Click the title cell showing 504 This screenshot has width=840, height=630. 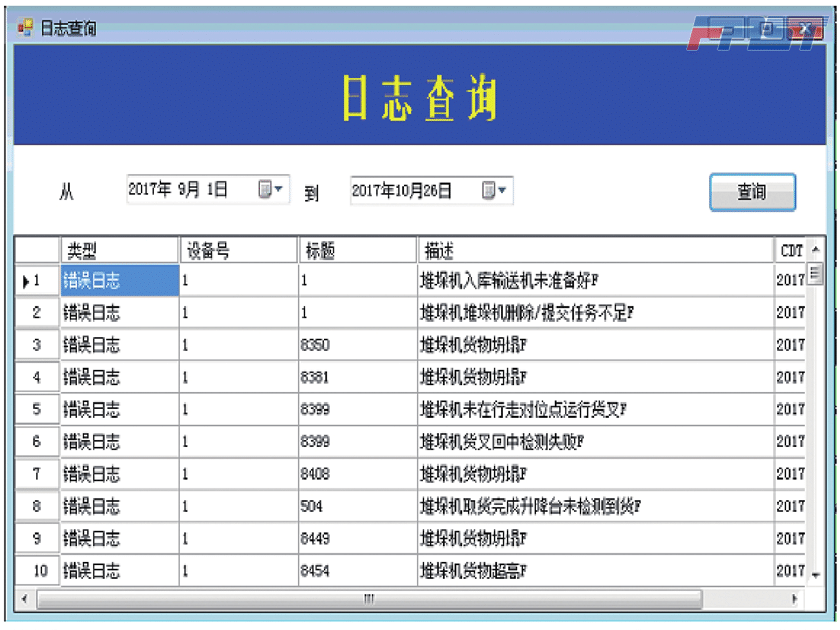click(356, 506)
